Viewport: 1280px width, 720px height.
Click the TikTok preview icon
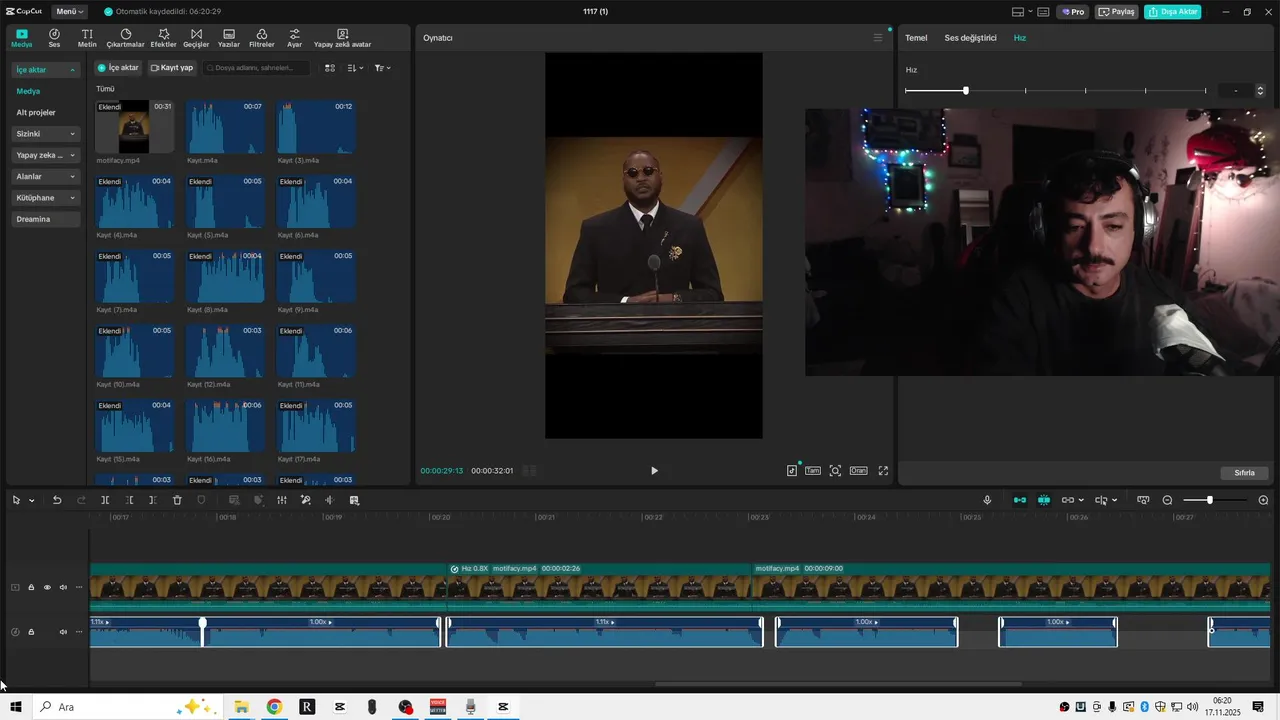click(792, 471)
